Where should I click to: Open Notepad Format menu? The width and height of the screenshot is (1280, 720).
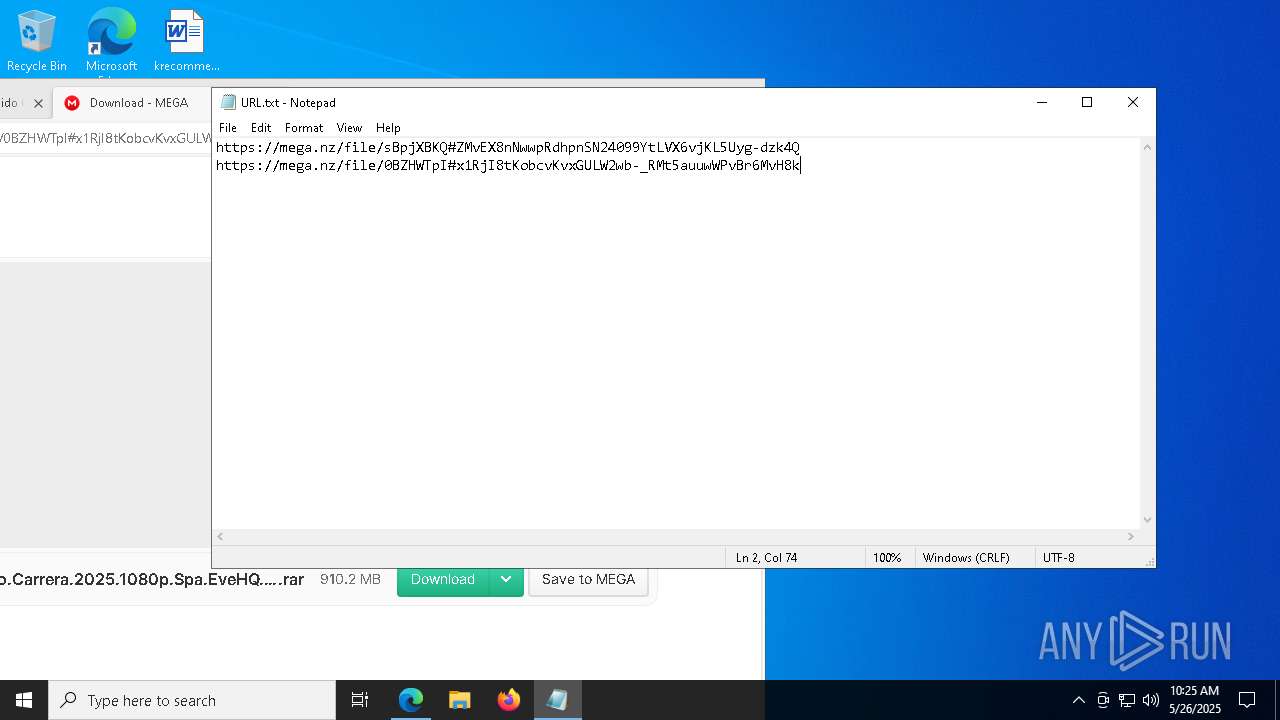click(x=304, y=128)
